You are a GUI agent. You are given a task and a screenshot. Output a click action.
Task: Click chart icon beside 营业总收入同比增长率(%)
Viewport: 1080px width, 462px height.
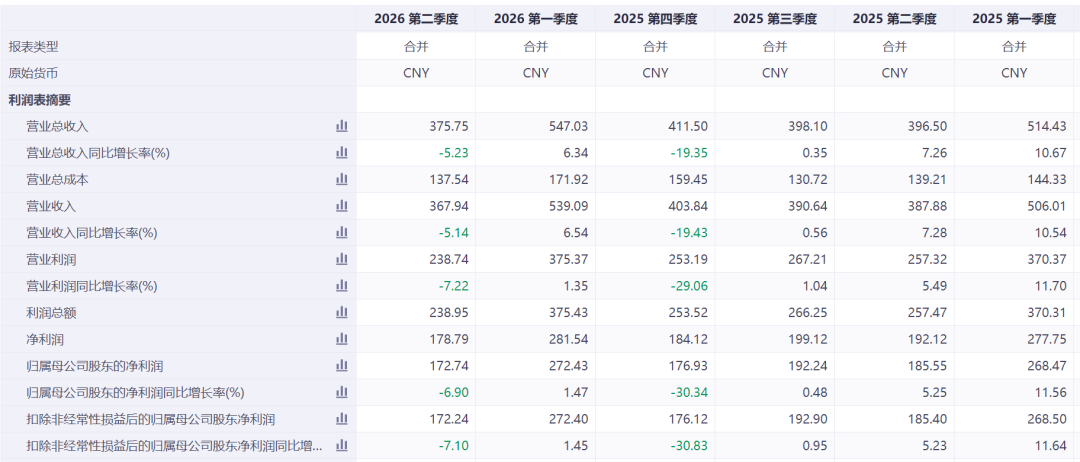[x=341, y=153]
